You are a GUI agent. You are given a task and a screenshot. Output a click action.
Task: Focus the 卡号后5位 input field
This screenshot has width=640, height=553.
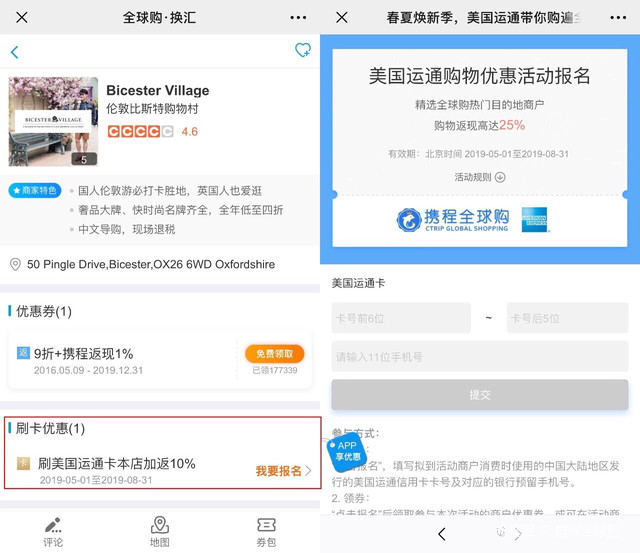pyautogui.click(x=567, y=318)
